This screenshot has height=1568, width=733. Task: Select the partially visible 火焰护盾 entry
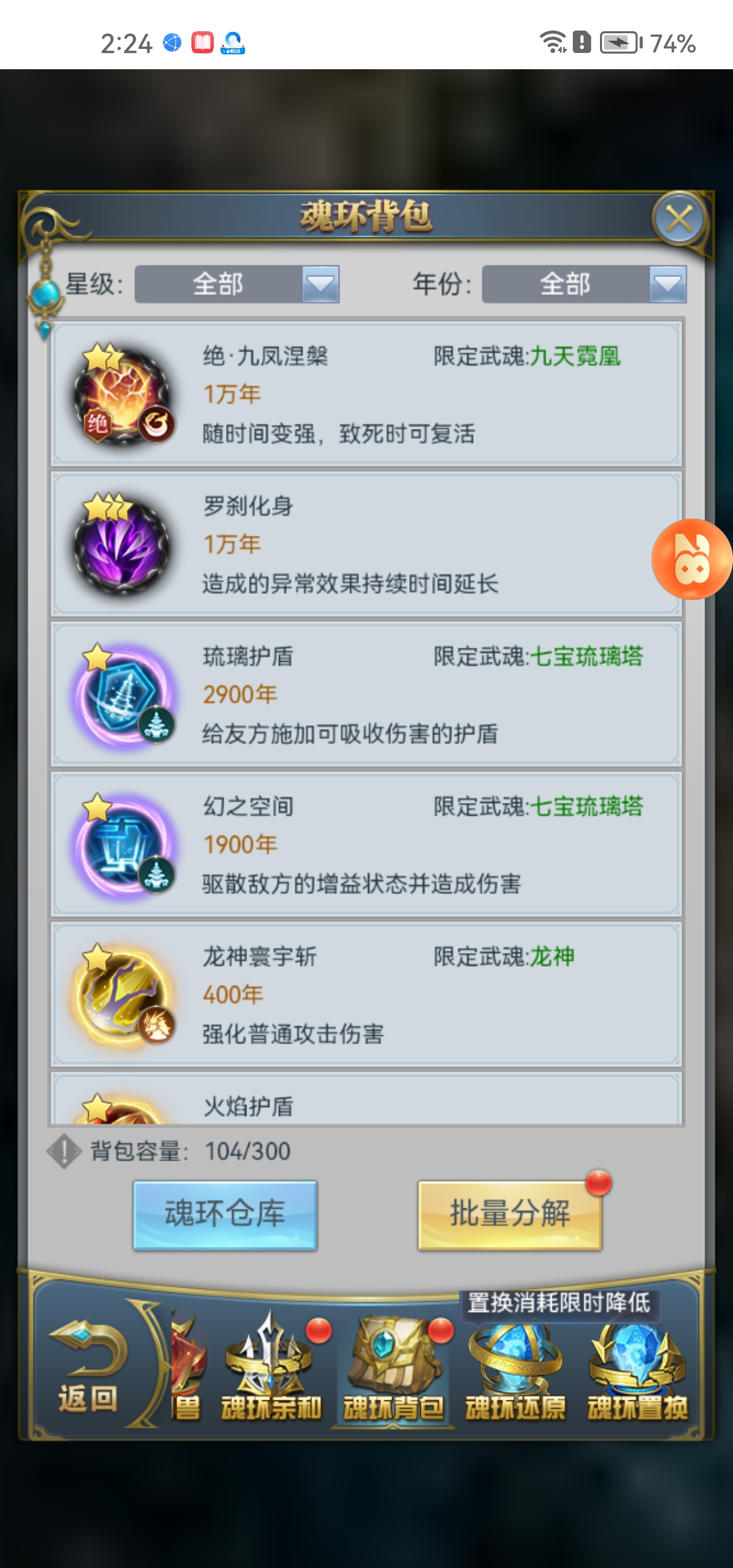point(366,1098)
